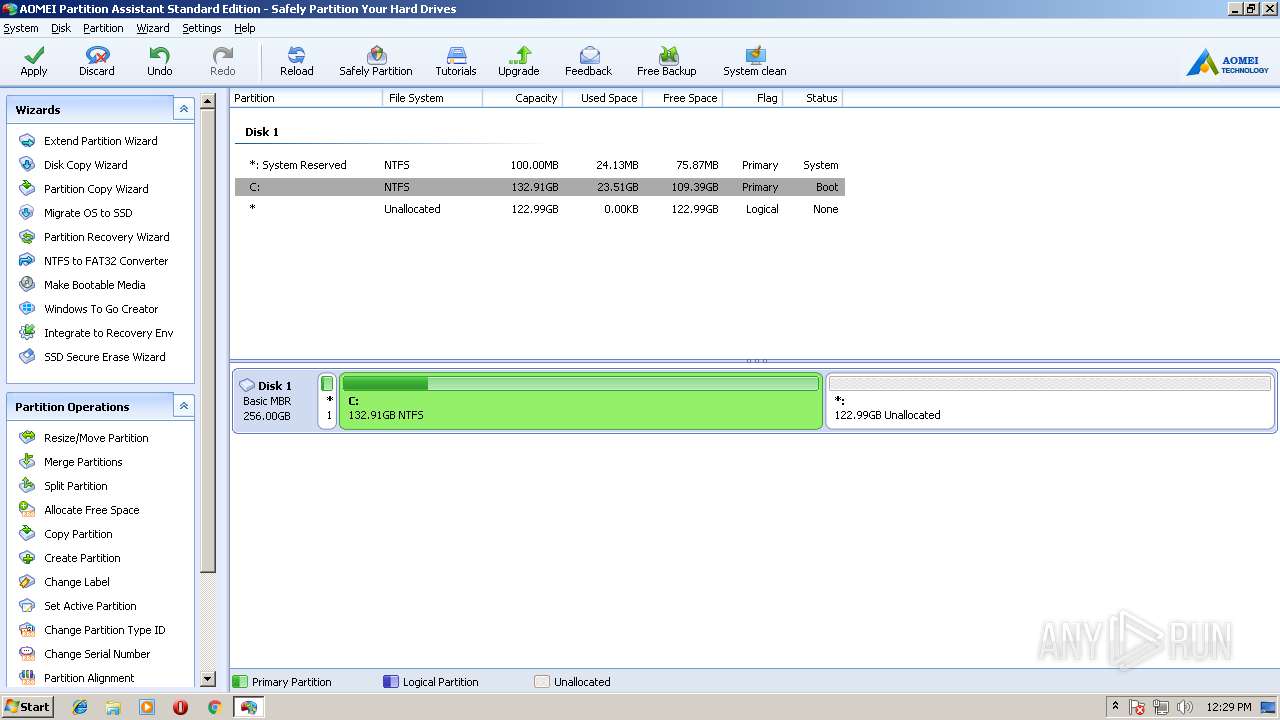Open the Disk menu
The image size is (1280, 720).
pos(61,28)
